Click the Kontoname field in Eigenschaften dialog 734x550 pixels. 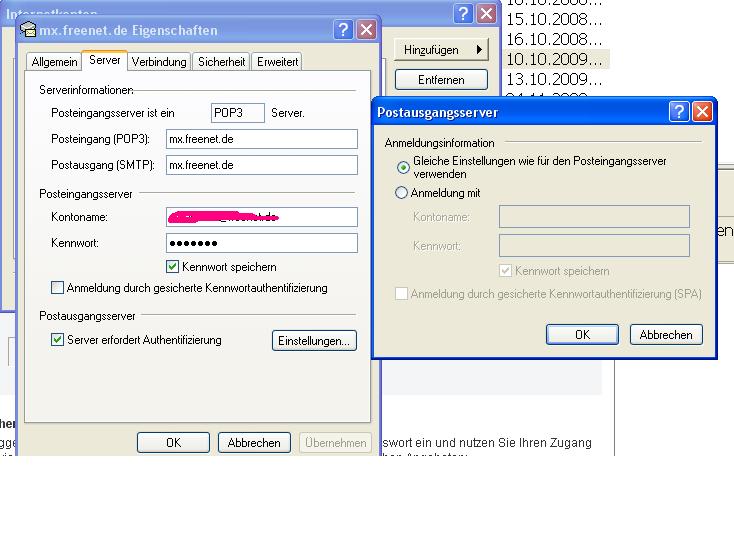tap(262, 217)
